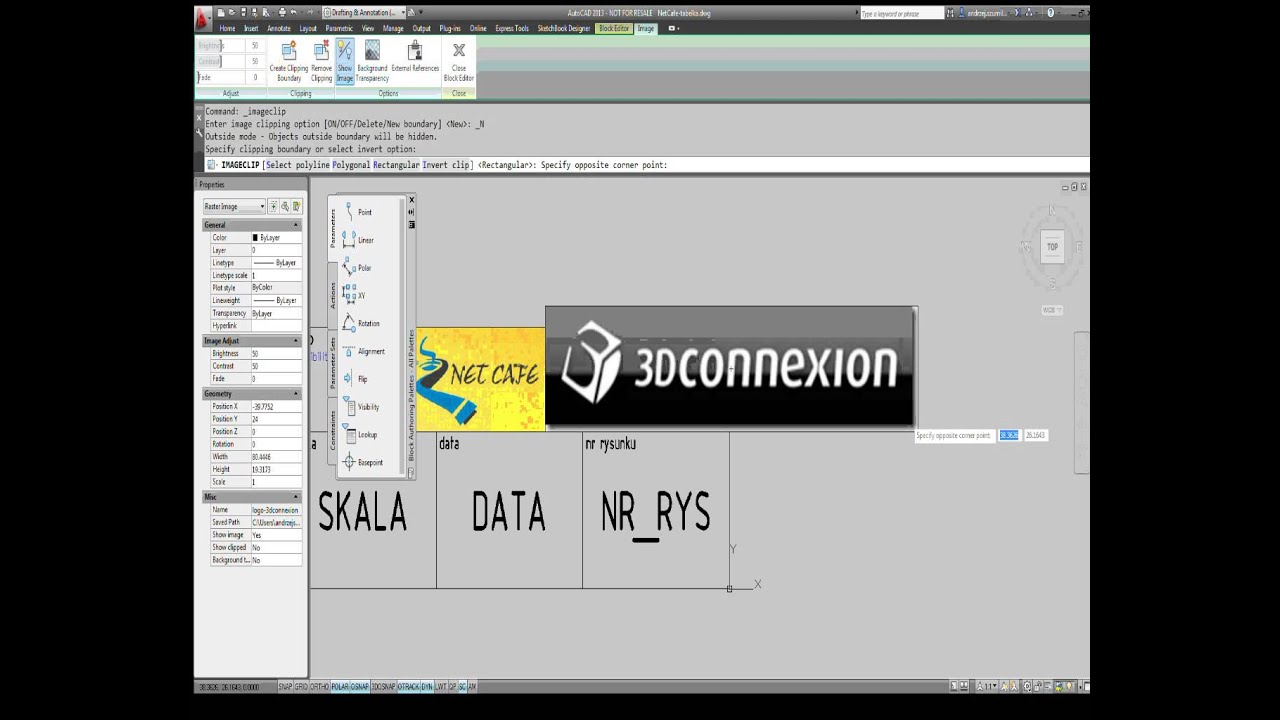
Task: Click the Polygonal option in command line
Action: (x=351, y=165)
